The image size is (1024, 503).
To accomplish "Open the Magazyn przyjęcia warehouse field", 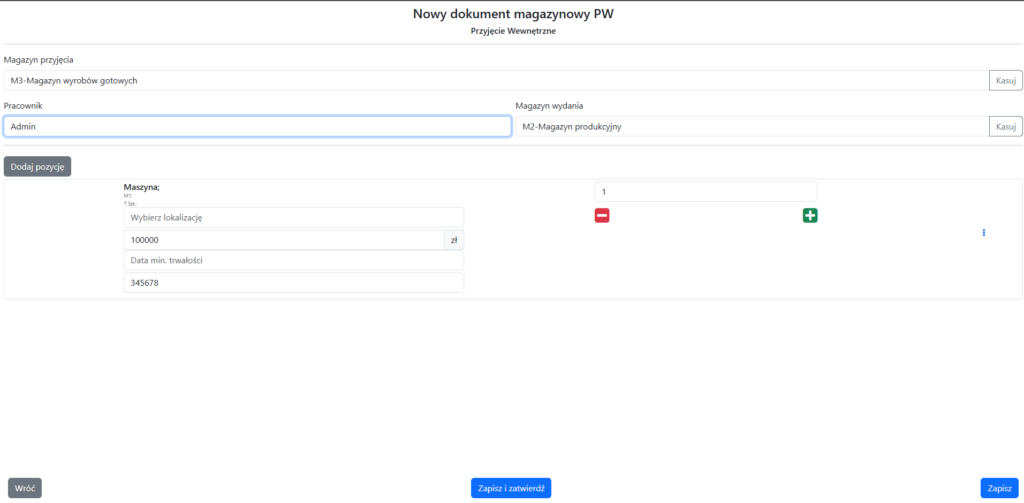I will [495, 80].
